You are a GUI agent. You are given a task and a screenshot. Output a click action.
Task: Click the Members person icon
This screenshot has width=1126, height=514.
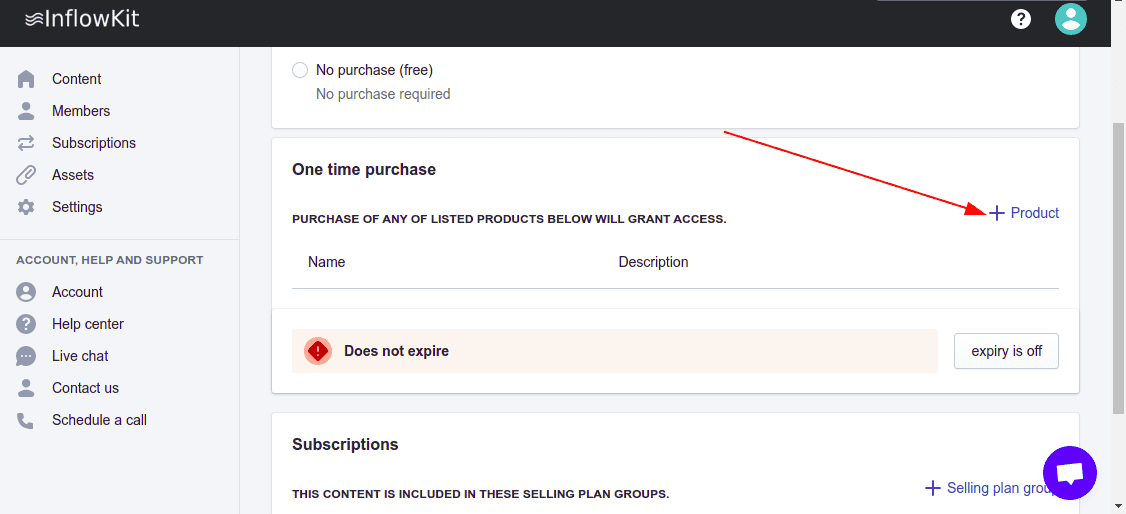(26, 111)
